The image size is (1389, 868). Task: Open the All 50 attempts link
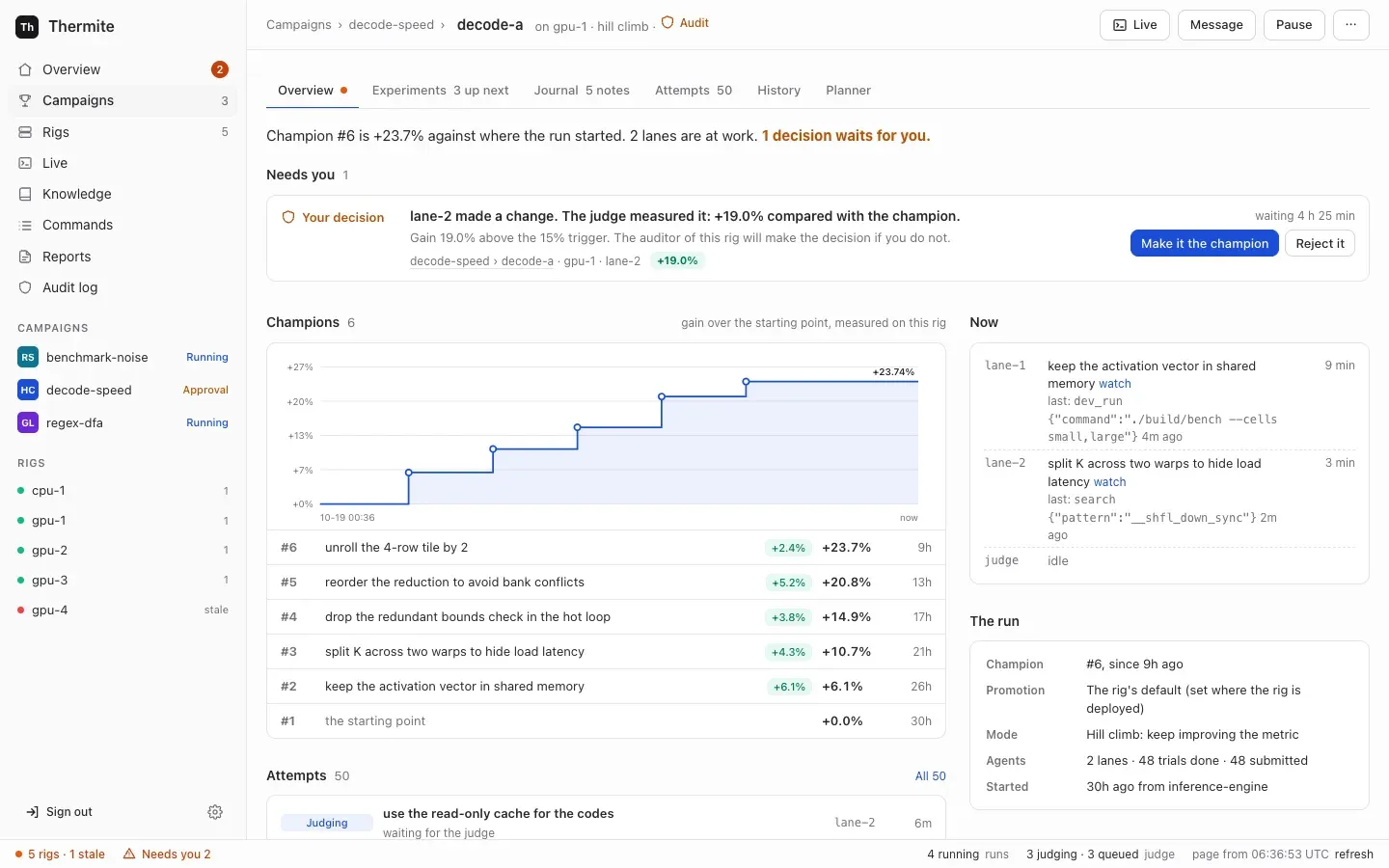pos(930,776)
